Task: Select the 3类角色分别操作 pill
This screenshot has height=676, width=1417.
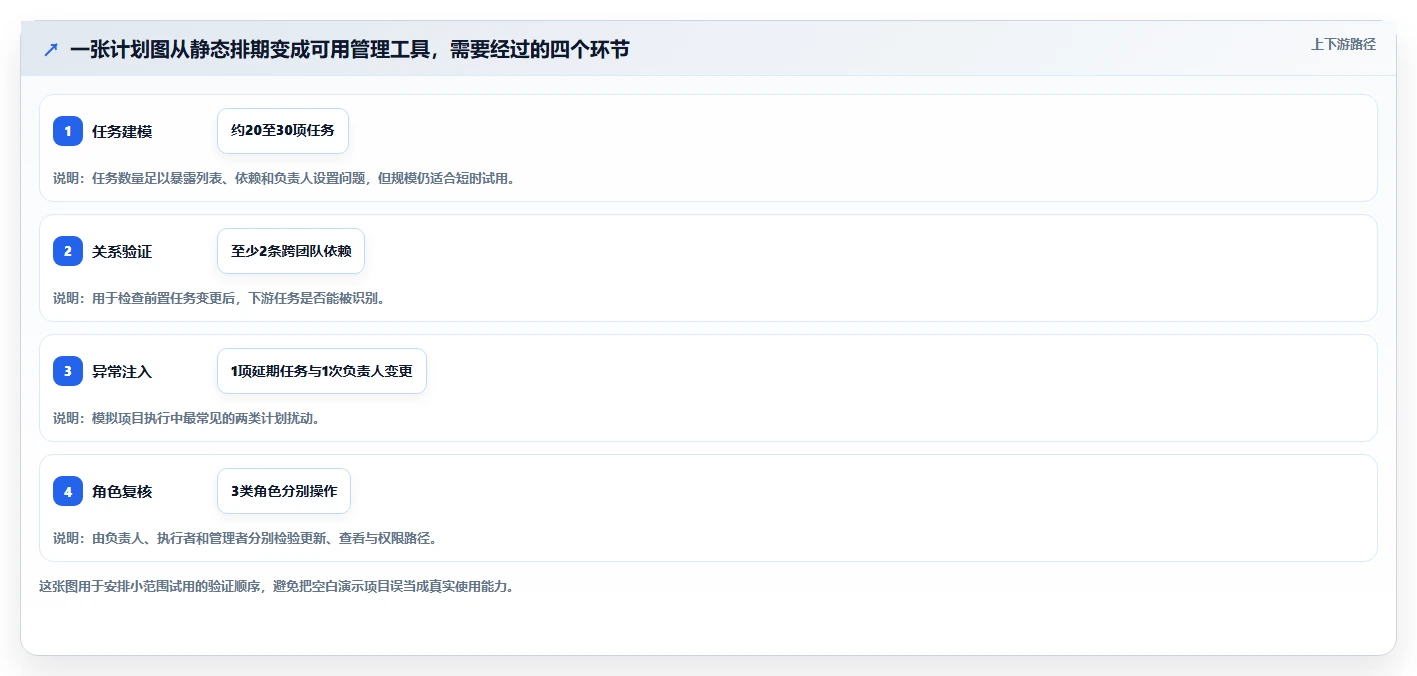Action: (284, 491)
